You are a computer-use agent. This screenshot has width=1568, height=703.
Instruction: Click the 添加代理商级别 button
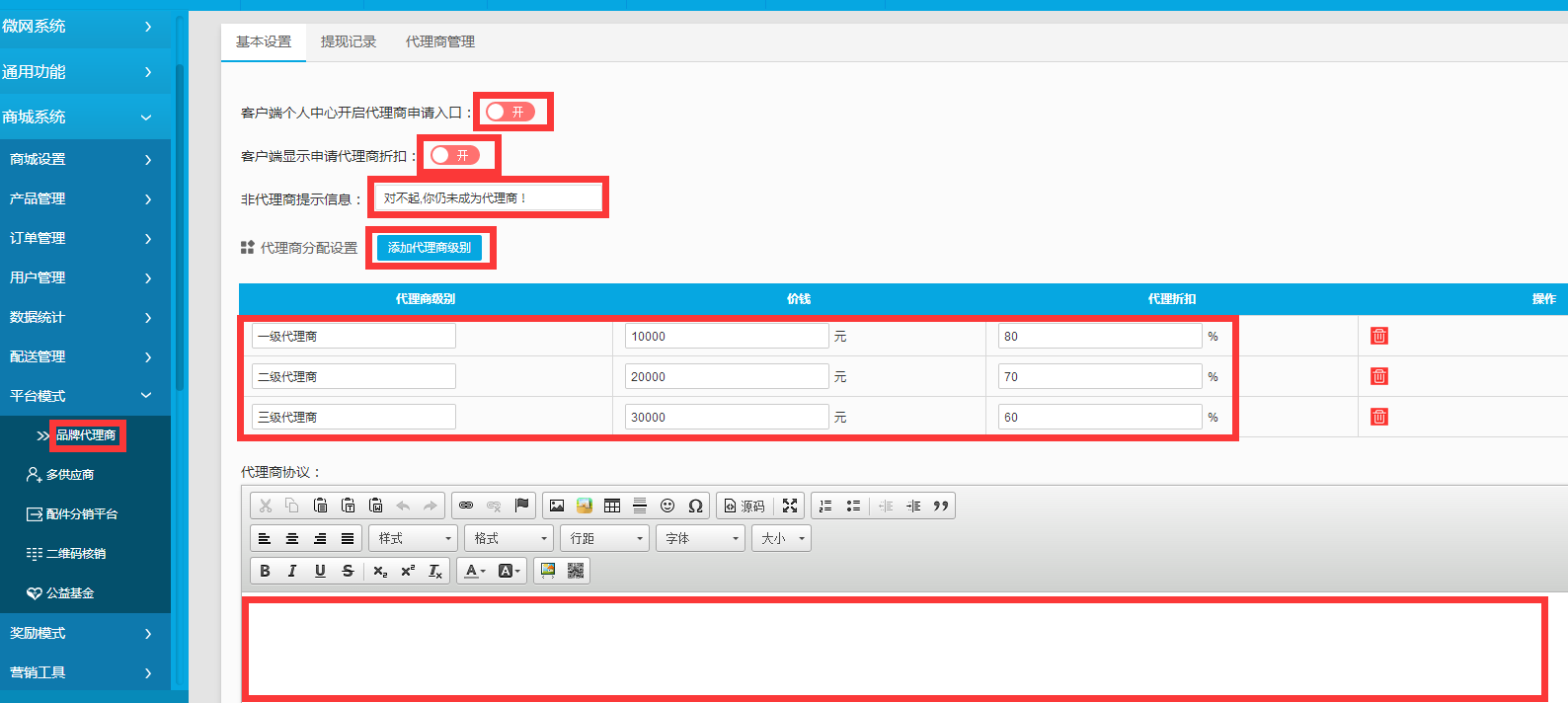(430, 248)
